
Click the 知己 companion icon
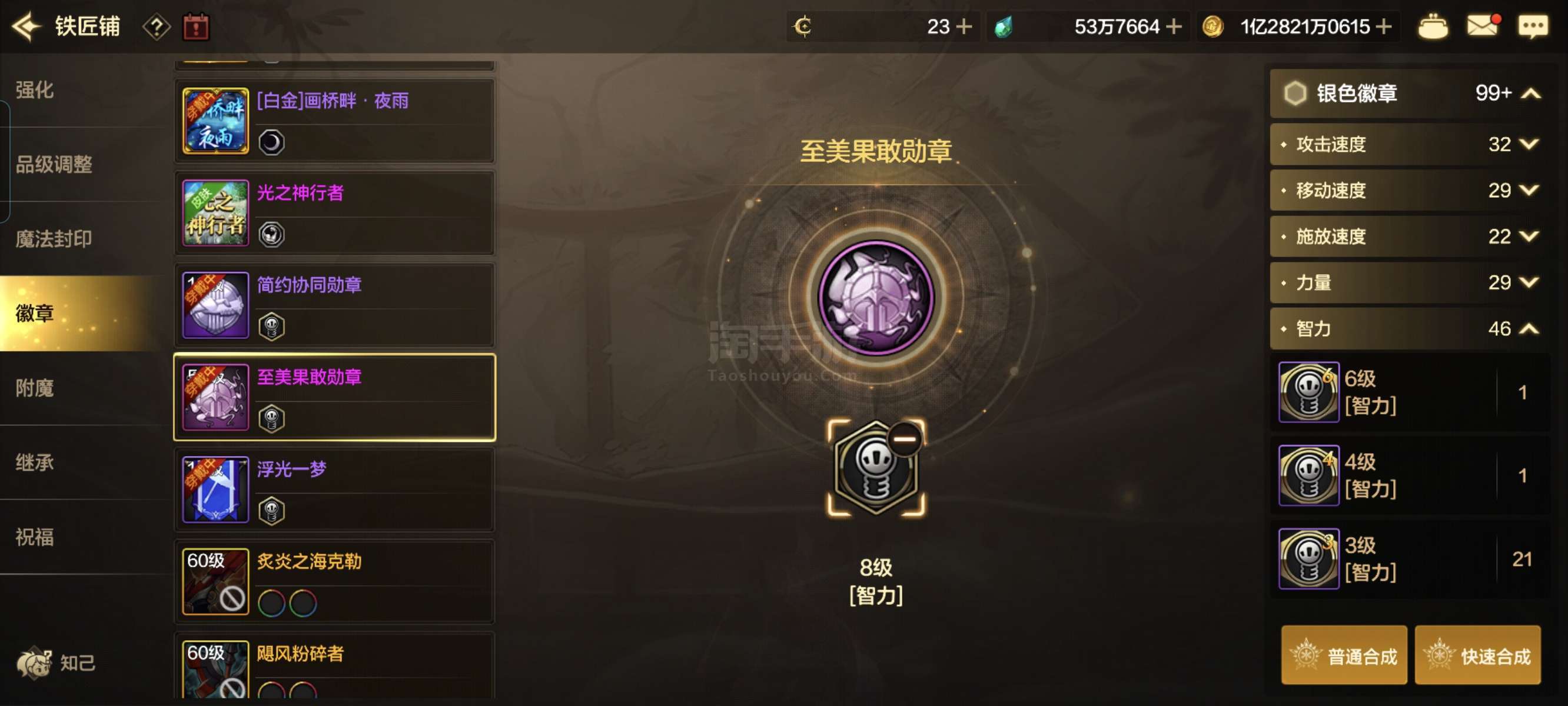point(55,662)
